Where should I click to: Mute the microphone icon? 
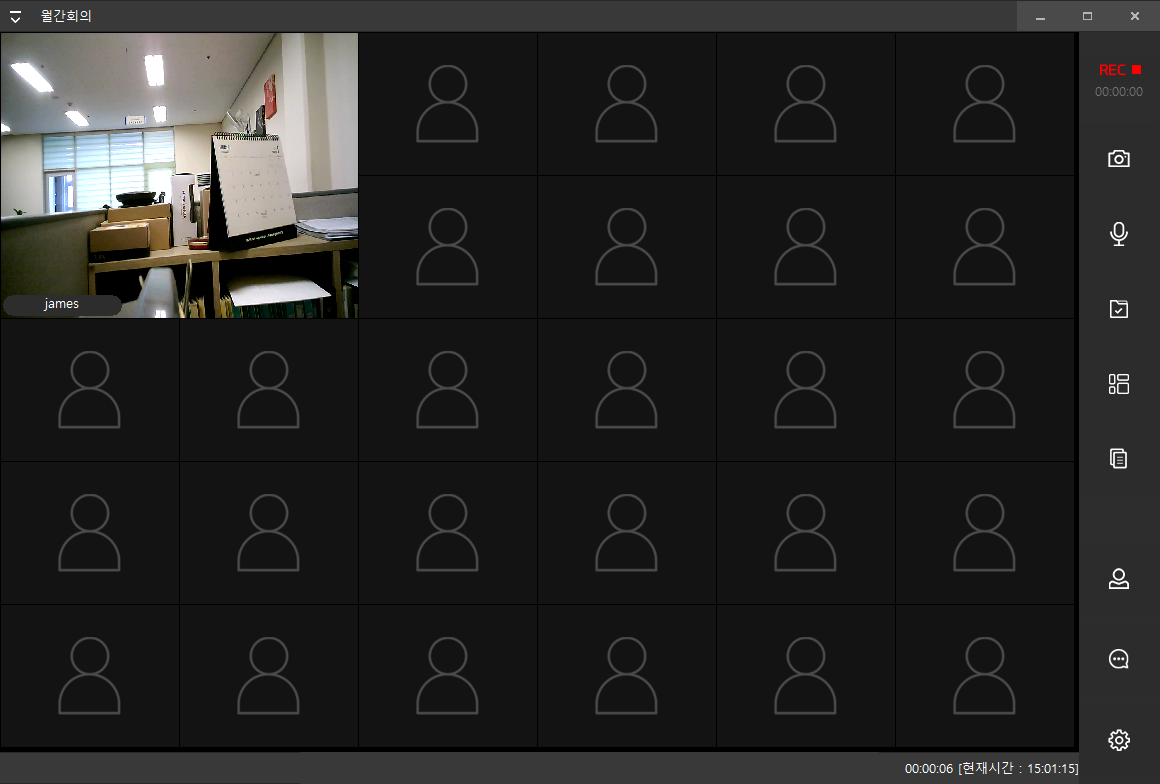tap(1119, 234)
